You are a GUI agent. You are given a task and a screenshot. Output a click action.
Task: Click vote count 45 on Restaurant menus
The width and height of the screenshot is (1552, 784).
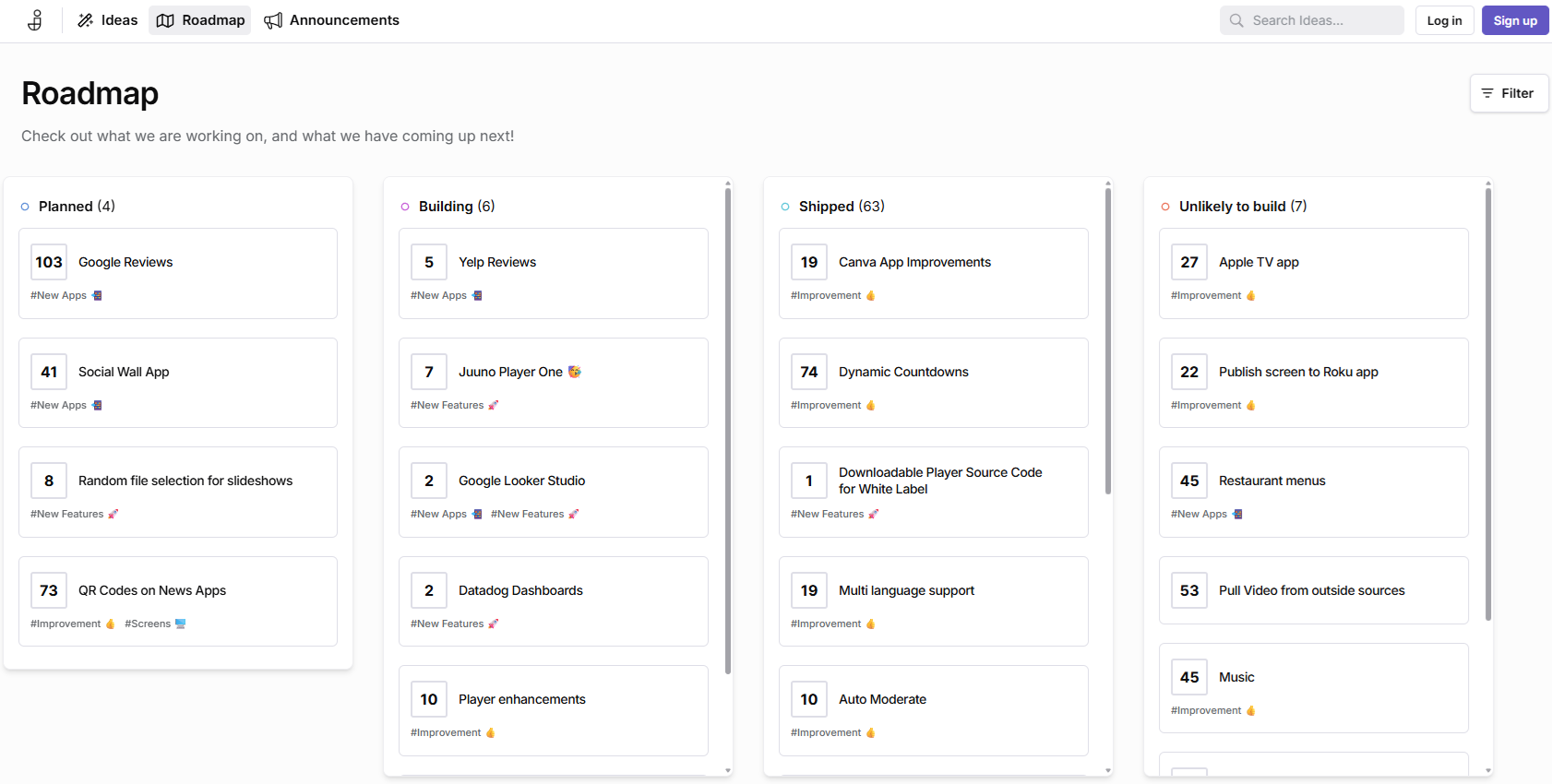coord(1189,481)
